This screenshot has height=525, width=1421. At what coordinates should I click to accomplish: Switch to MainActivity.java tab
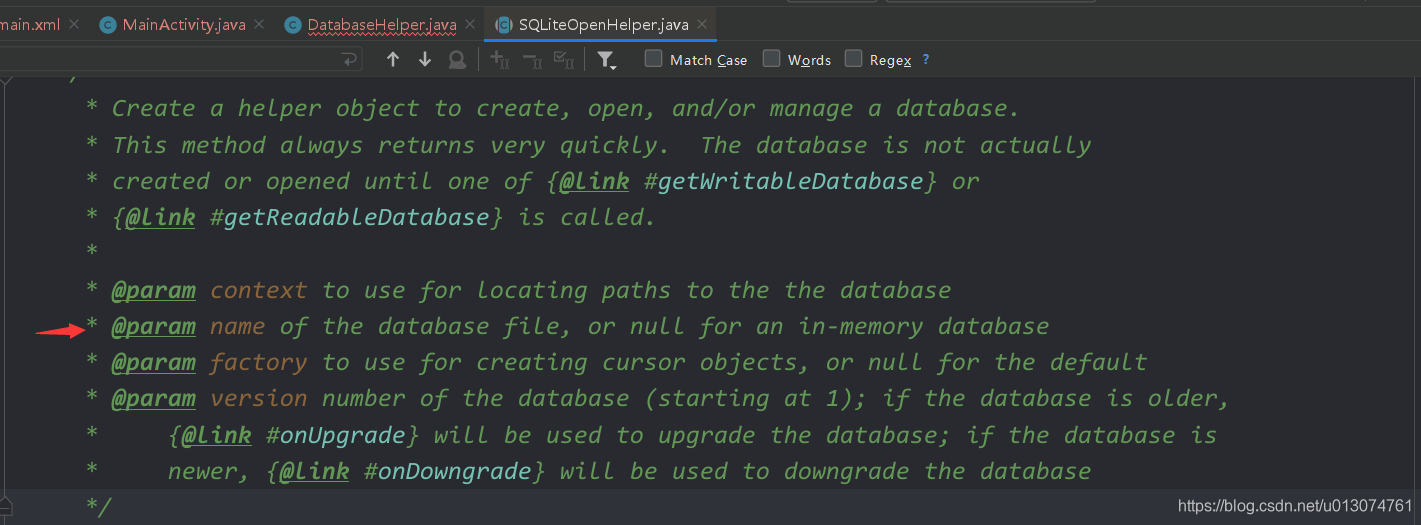point(170,24)
